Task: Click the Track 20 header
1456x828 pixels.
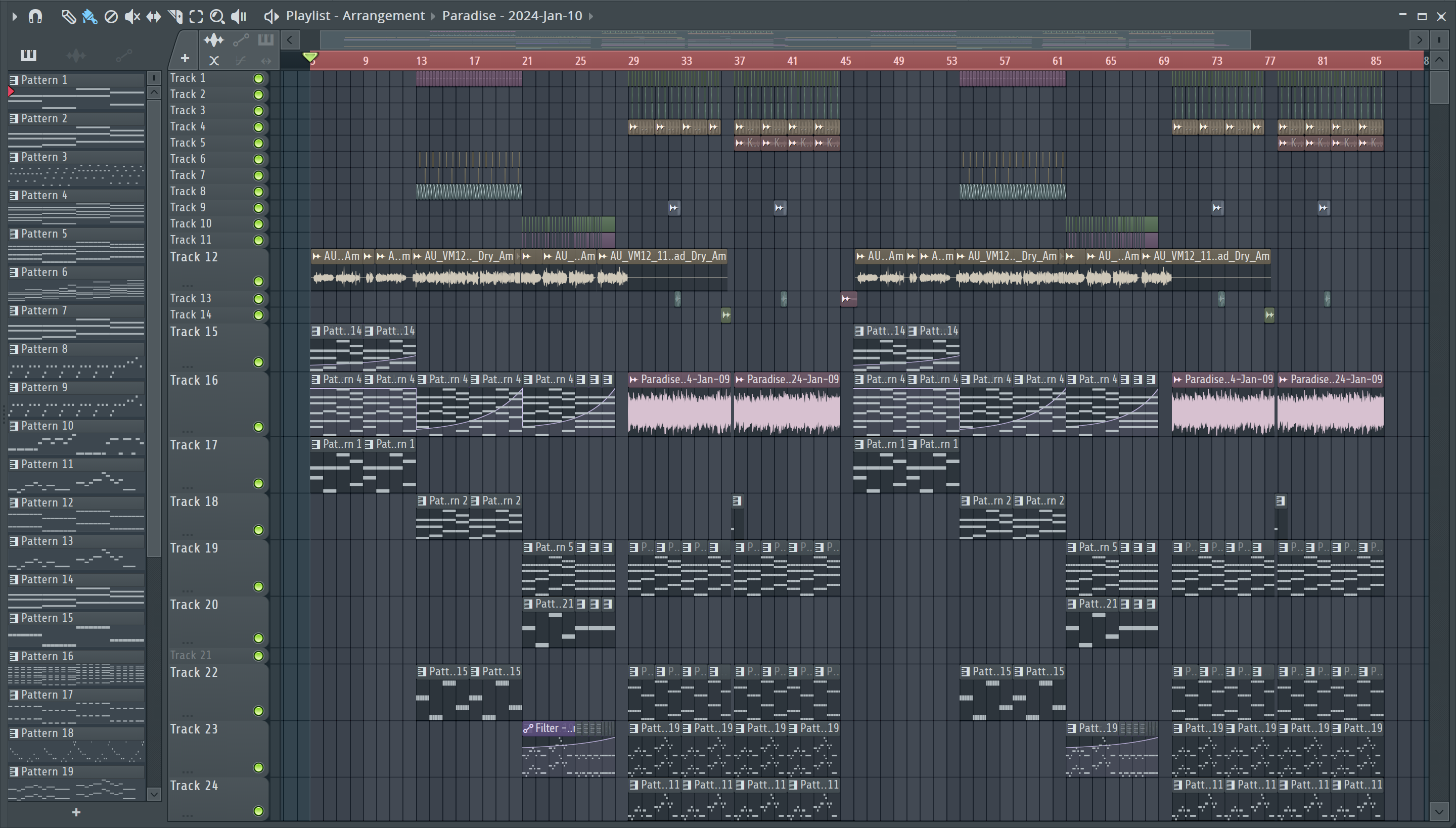Action: (218, 622)
